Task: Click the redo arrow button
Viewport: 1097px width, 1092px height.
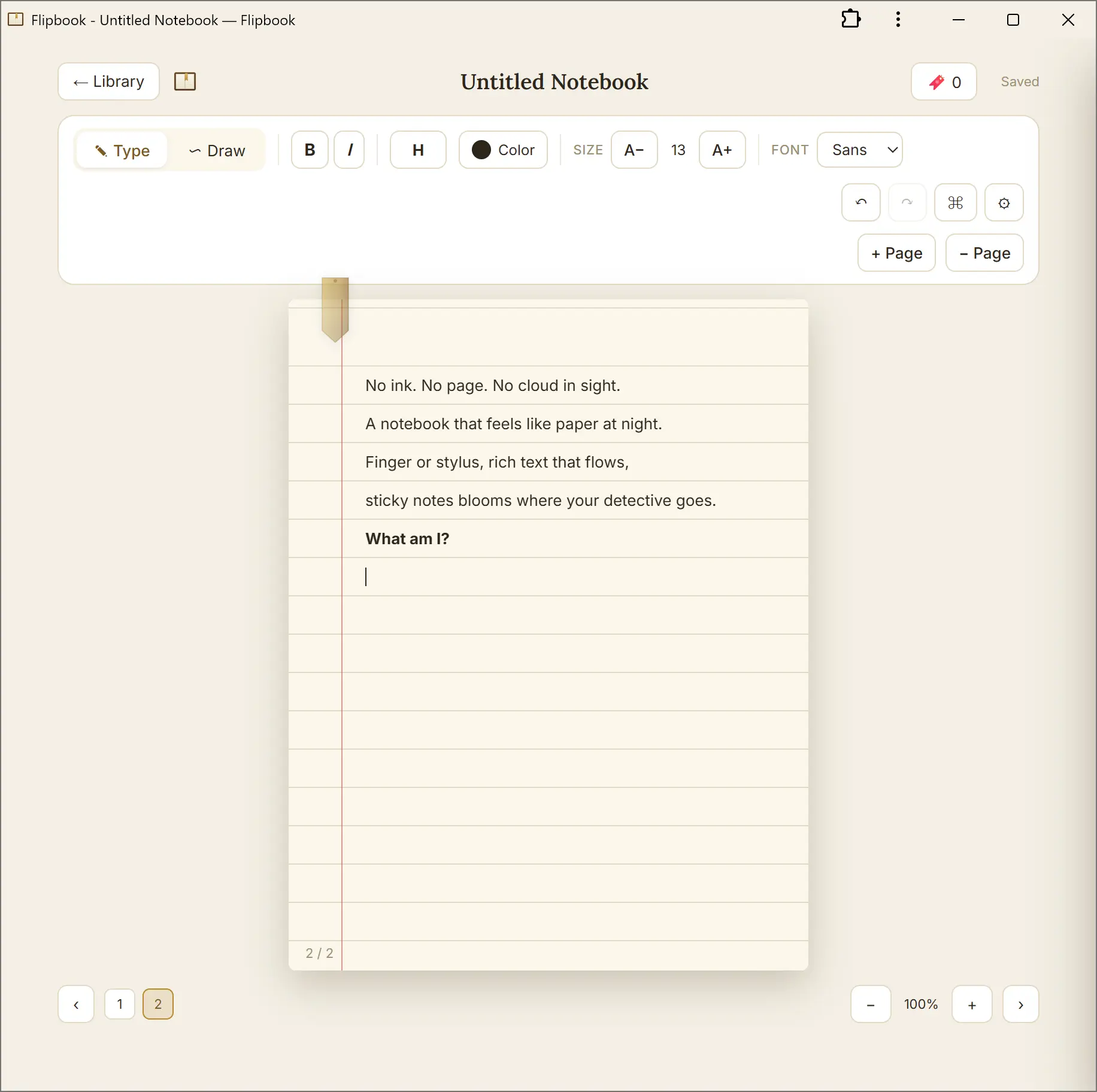Action: (x=907, y=202)
